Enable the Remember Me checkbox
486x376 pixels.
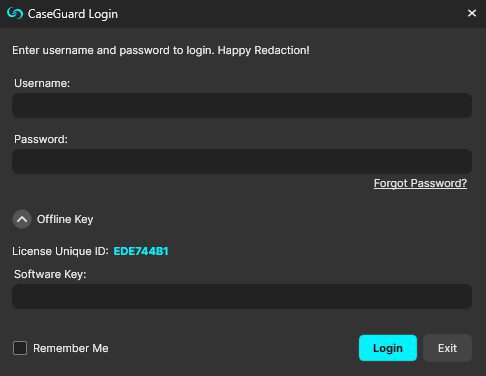20,348
